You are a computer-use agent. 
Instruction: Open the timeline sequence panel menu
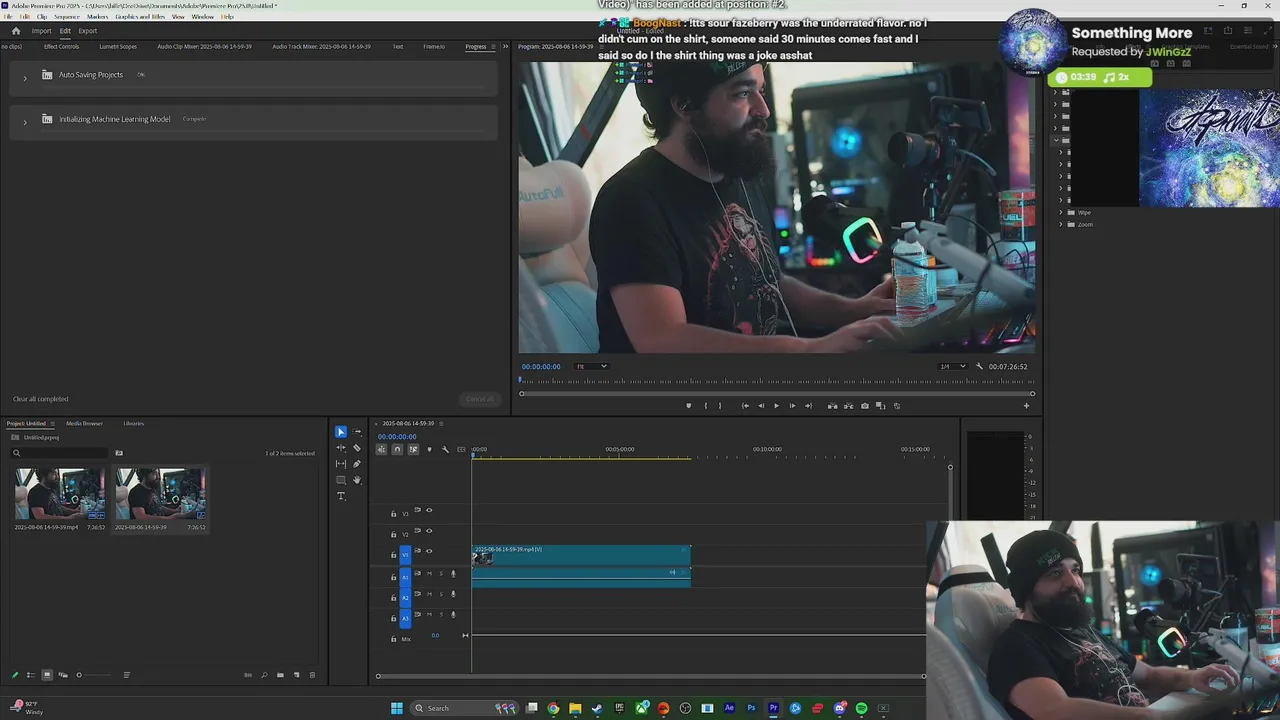click(x=441, y=423)
